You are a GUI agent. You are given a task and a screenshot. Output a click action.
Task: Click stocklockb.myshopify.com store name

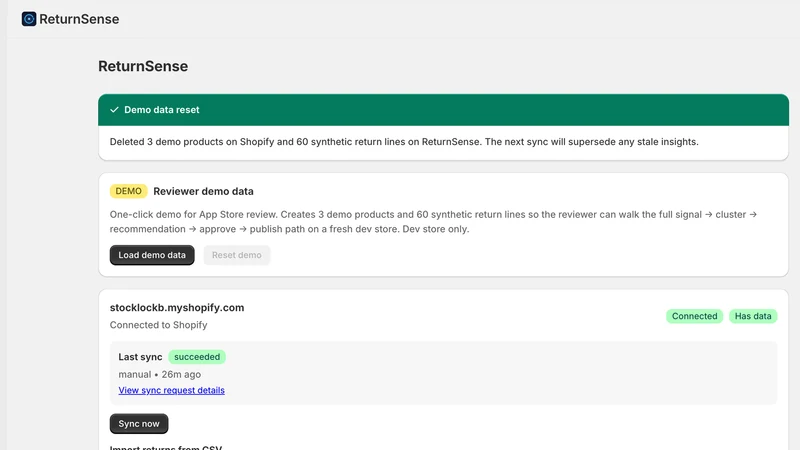(177, 308)
